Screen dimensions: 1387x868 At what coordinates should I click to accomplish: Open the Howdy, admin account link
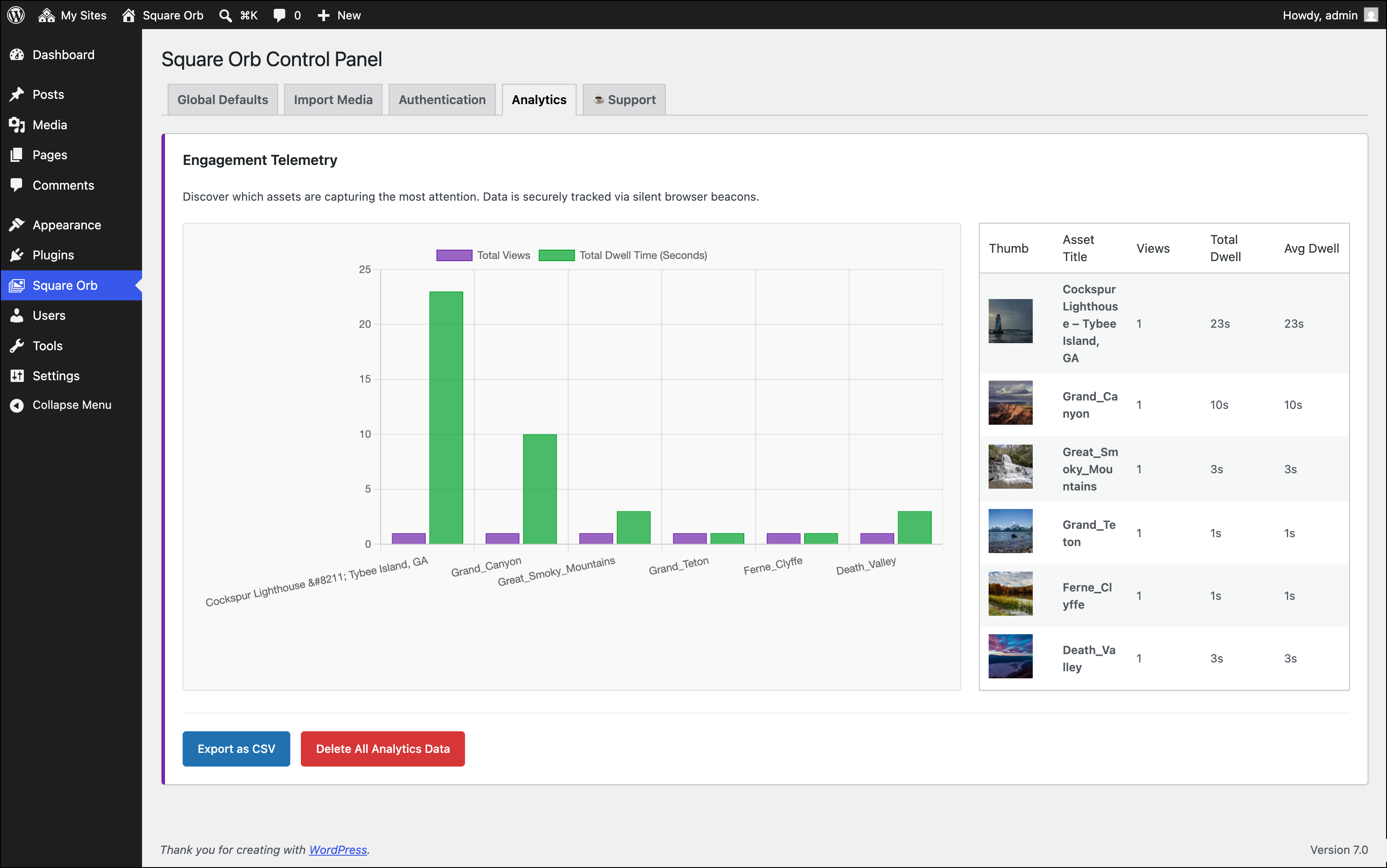coord(1330,15)
